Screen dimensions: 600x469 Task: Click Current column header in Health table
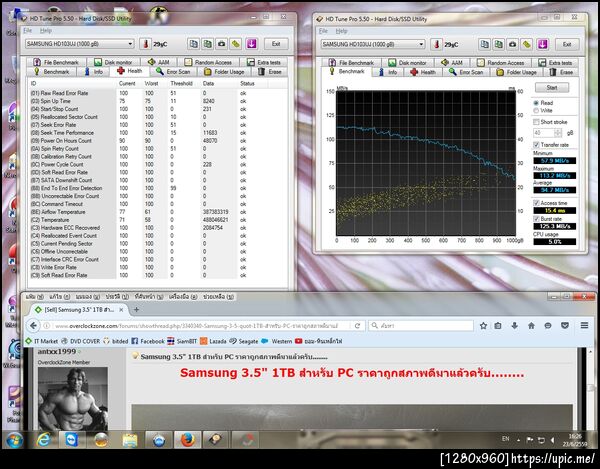127,83
